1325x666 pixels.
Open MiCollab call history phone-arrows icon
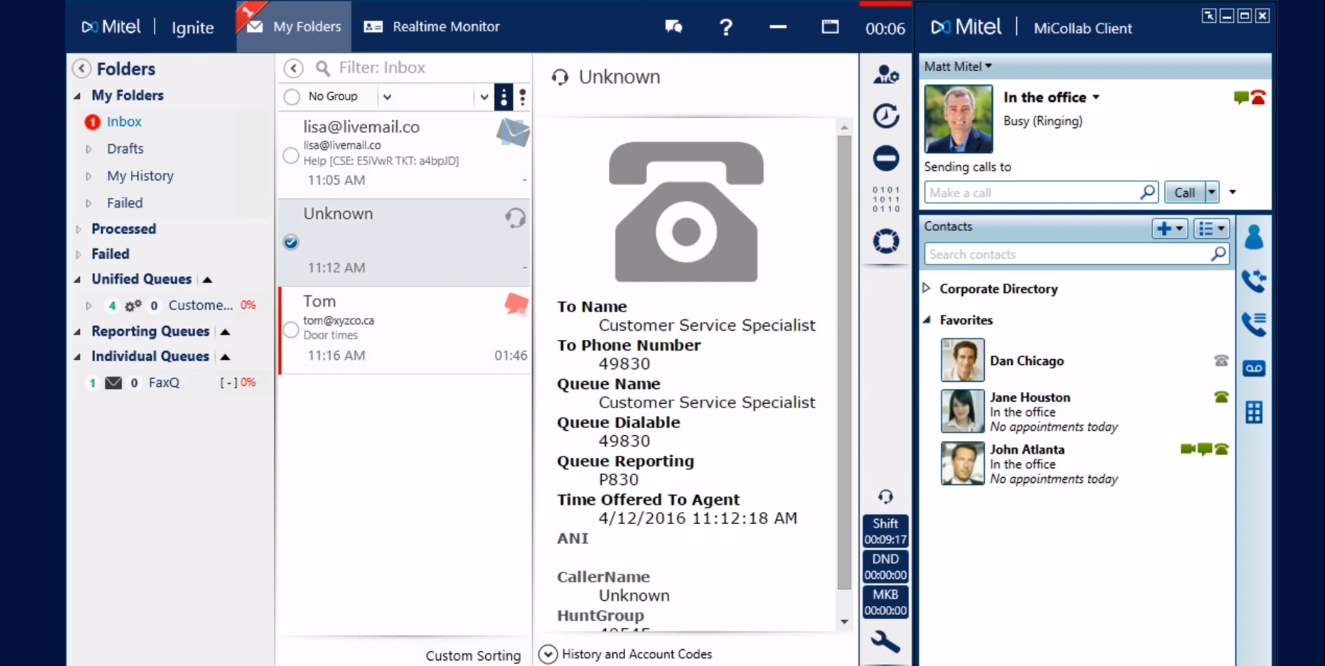(1254, 281)
